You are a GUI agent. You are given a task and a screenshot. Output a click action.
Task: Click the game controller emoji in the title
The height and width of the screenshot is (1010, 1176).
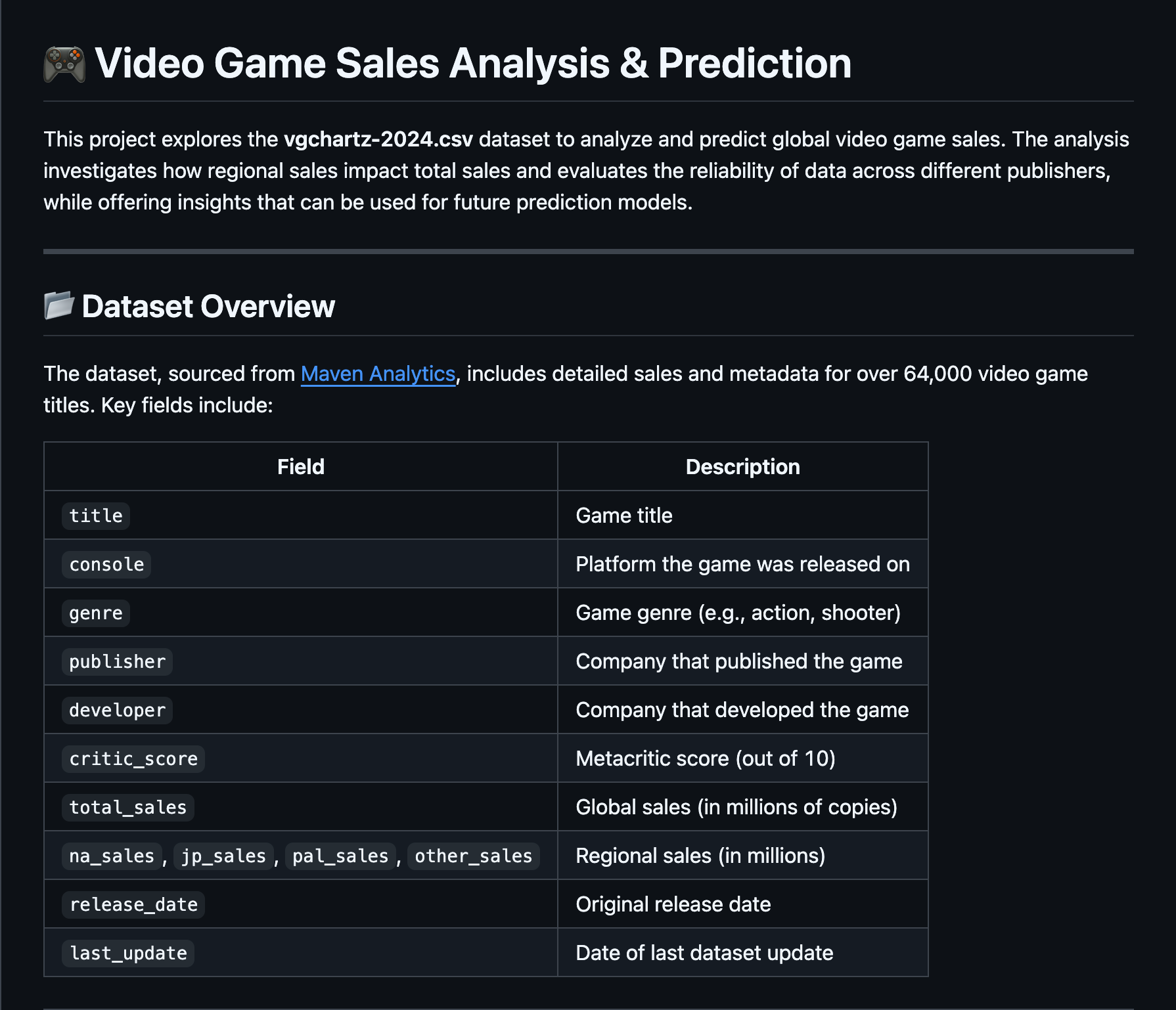(x=64, y=64)
